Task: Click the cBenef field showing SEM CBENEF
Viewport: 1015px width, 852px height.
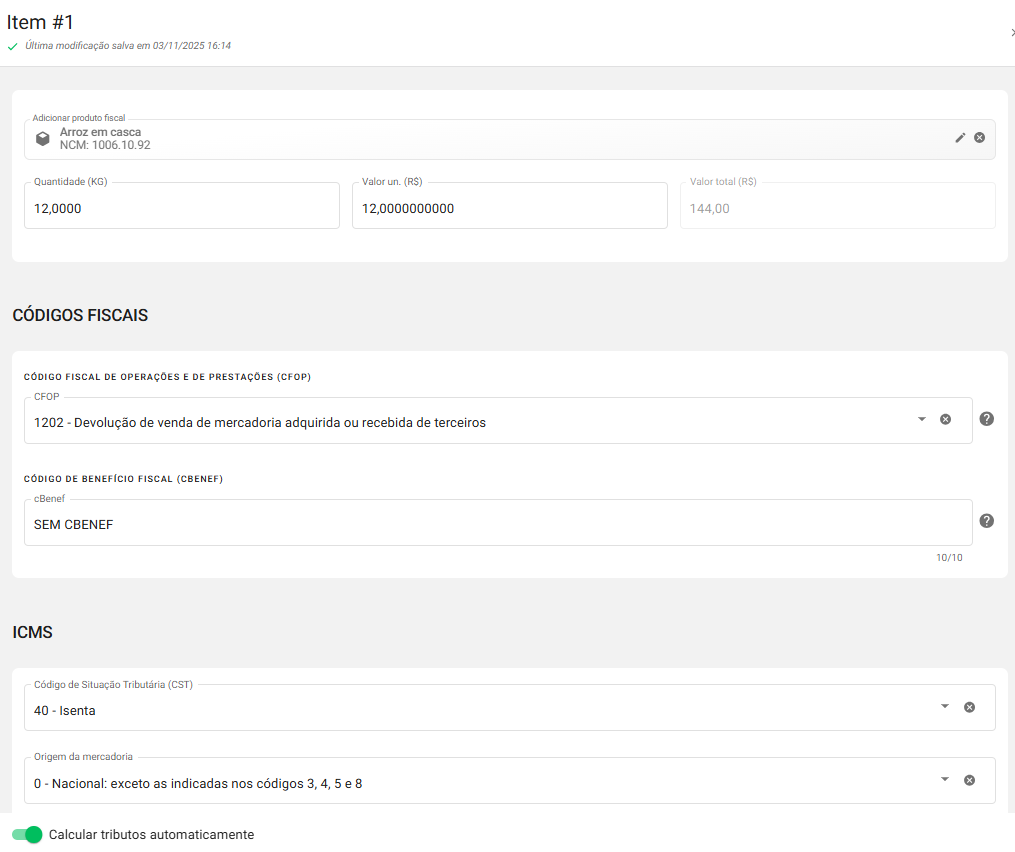Action: [497, 524]
